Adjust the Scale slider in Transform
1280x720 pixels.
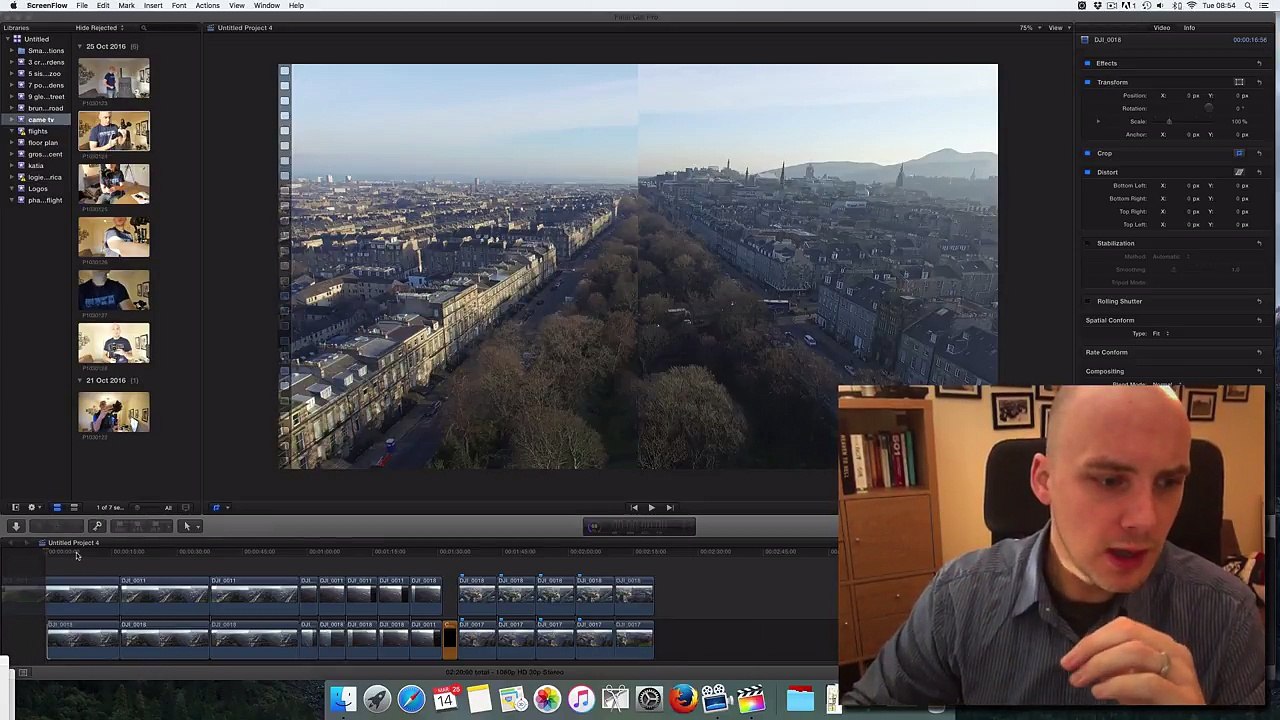(x=1169, y=121)
